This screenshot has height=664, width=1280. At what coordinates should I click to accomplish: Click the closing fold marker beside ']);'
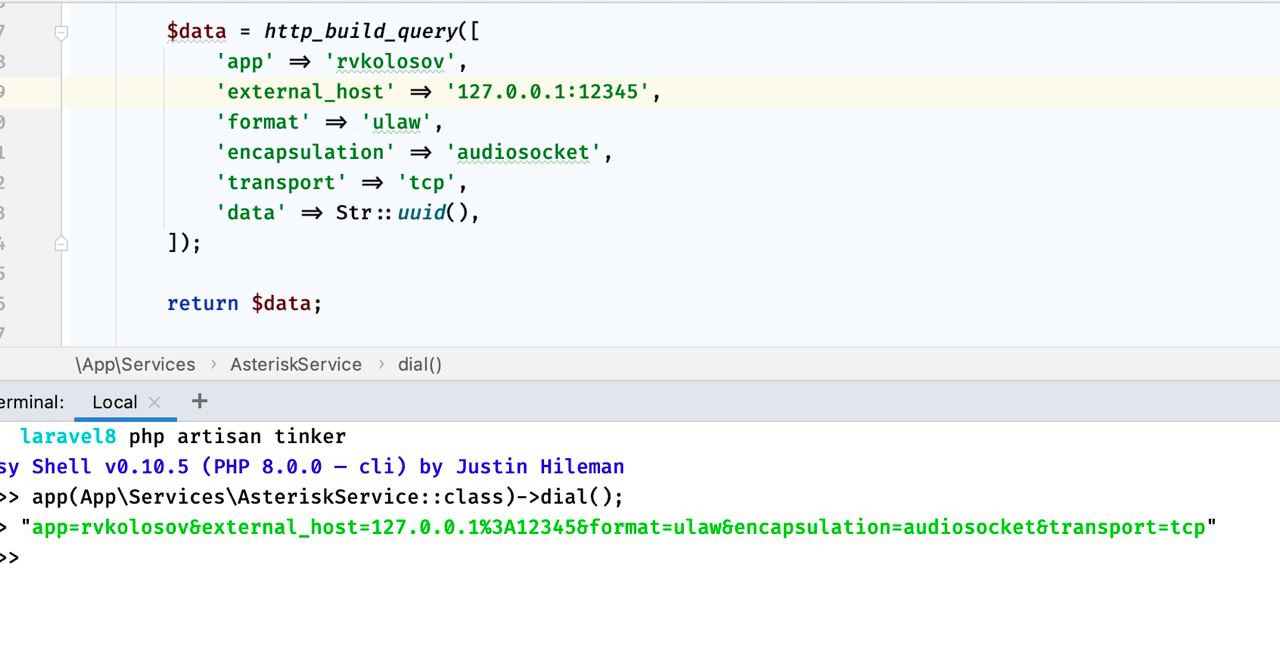pos(61,243)
